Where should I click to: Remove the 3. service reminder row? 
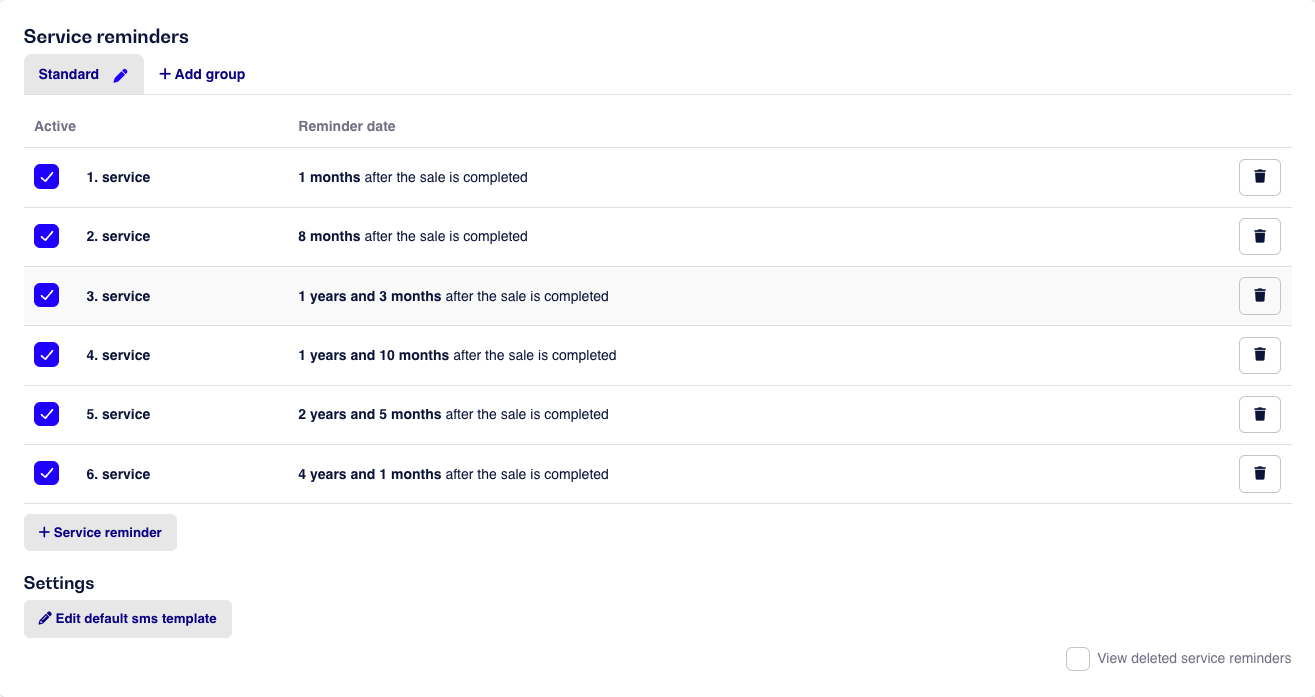[x=1259, y=296]
